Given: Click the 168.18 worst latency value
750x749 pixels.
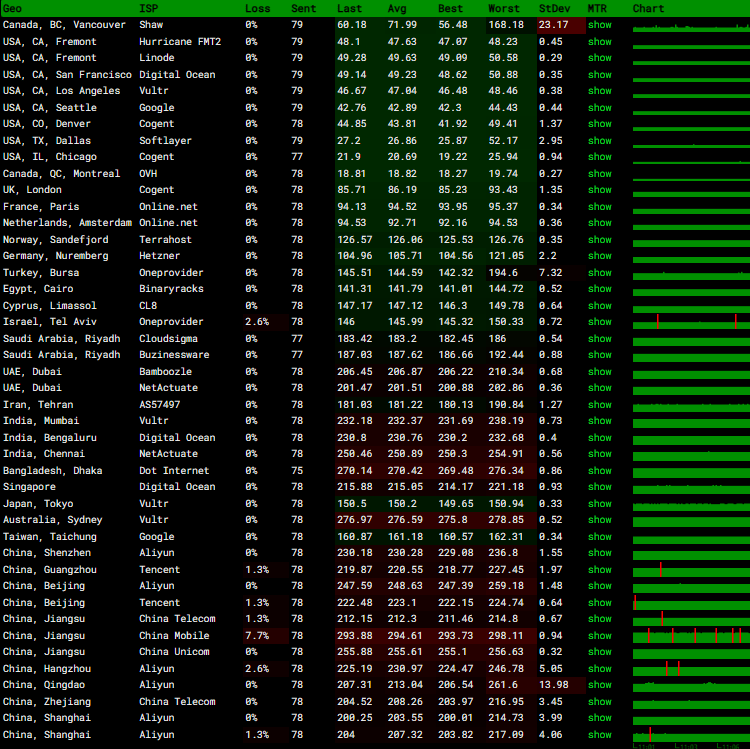Looking at the screenshot, I should 506,25.
